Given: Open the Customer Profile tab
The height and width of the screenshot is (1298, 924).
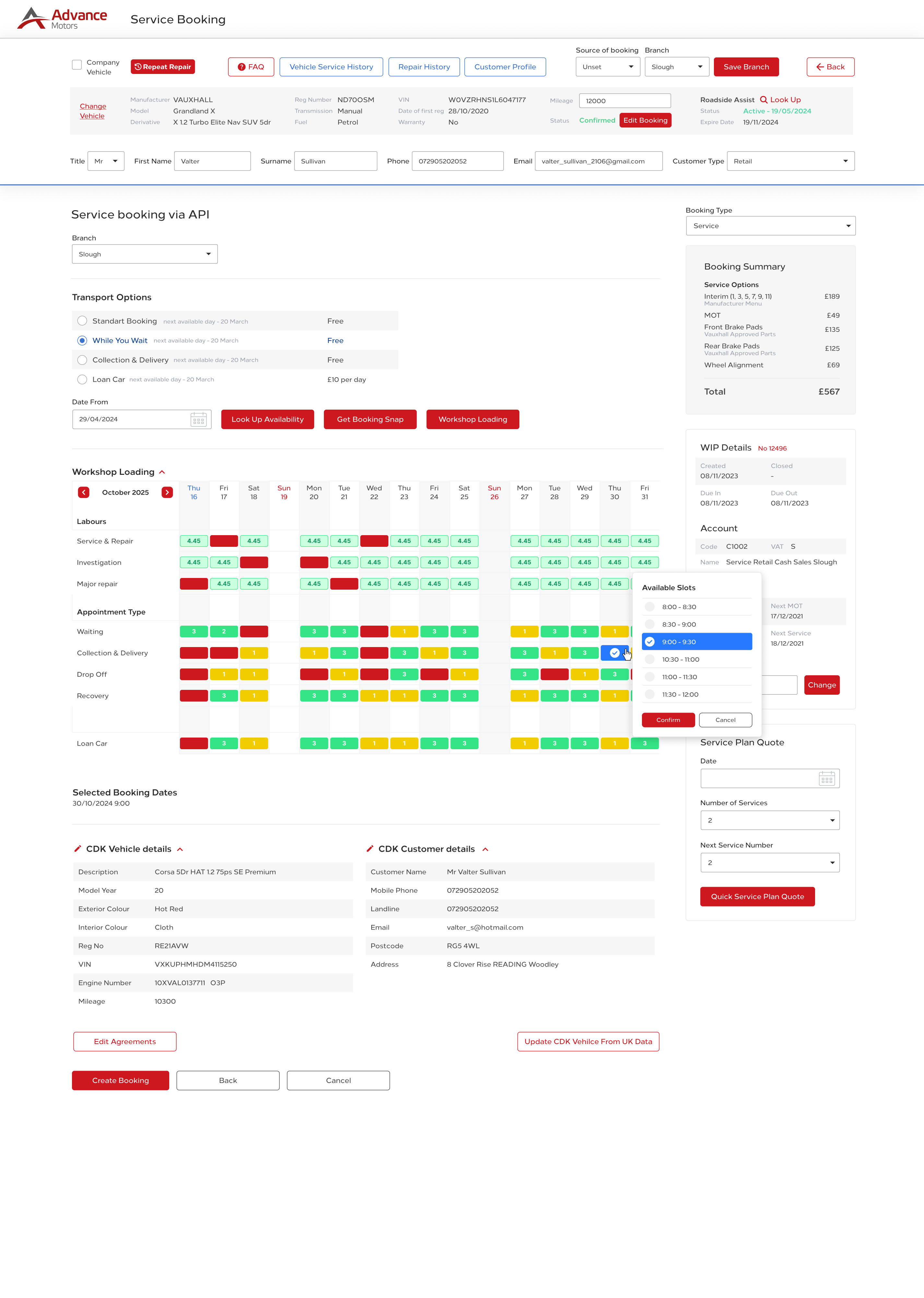Looking at the screenshot, I should [x=505, y=66].
